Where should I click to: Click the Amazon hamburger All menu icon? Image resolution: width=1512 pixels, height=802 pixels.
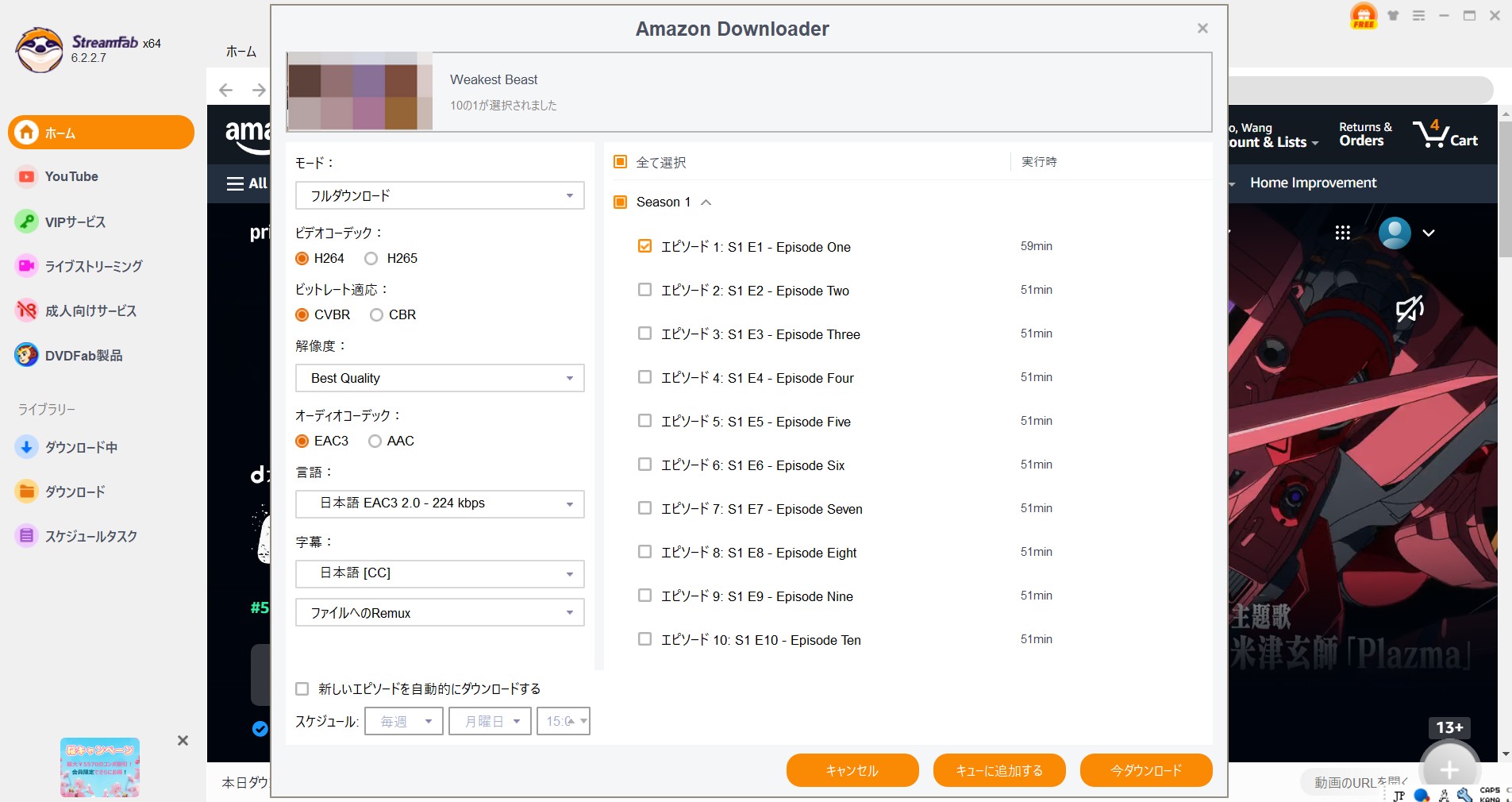pyautogui.click(x=235, y=183)
